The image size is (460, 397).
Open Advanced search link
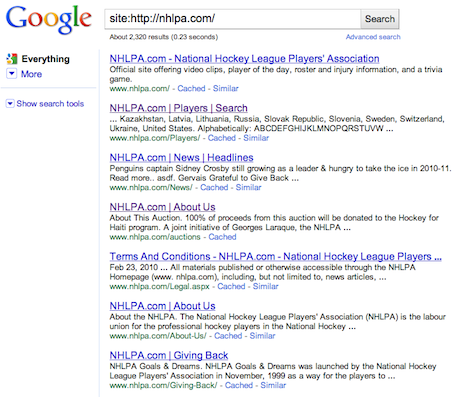coord(373,37)
